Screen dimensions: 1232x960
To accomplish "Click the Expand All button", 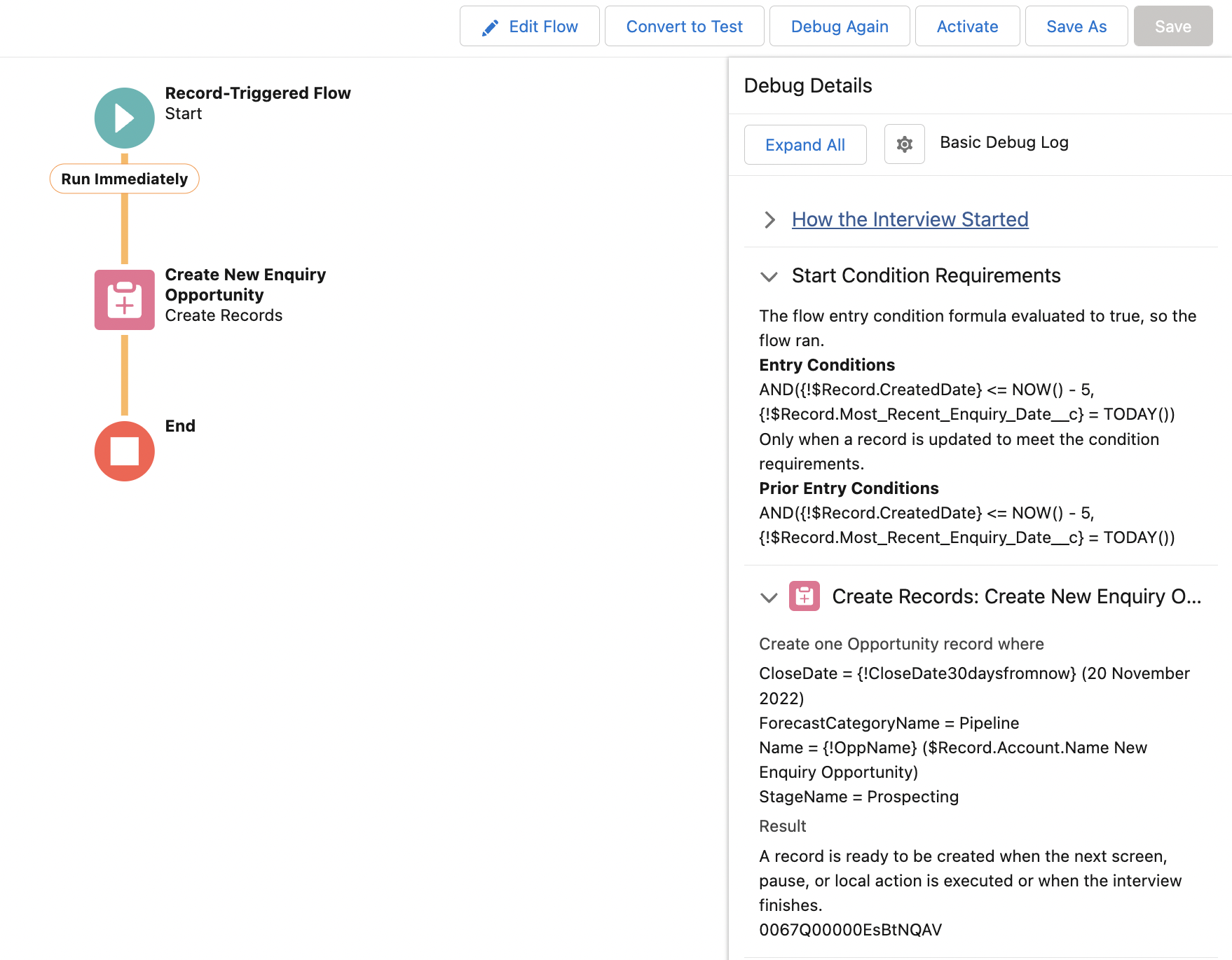I will (x=805, y=144).
